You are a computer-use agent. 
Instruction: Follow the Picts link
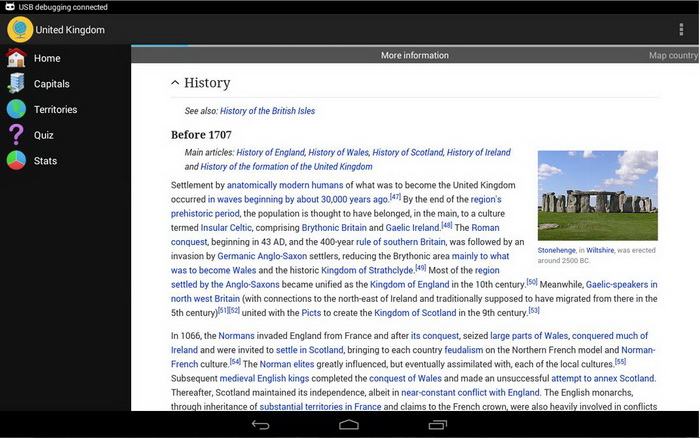tap(311, 313)
